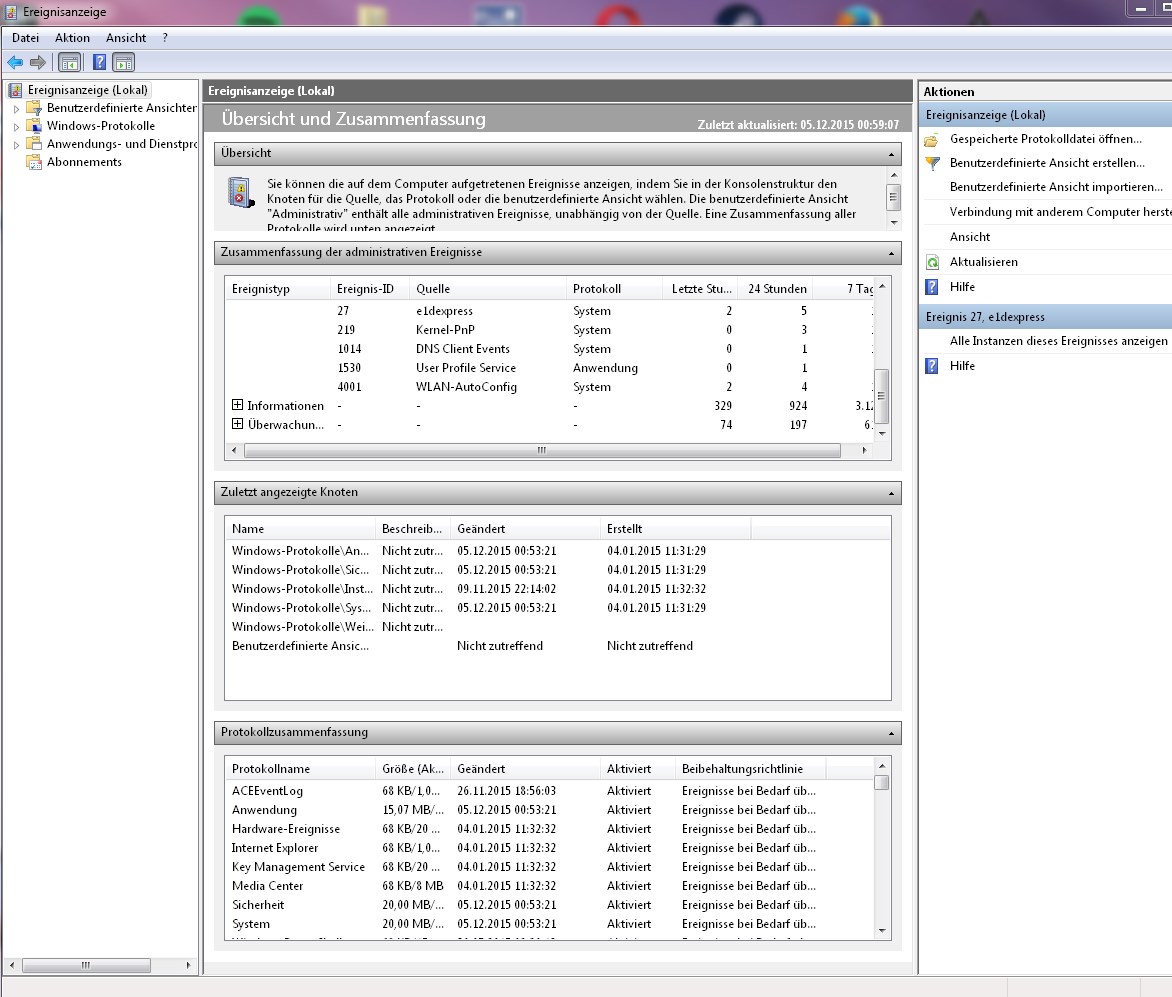1172x997 pixels.
Task: Select the Kernel-PnP event 219 row
Action: pos(549,330)
